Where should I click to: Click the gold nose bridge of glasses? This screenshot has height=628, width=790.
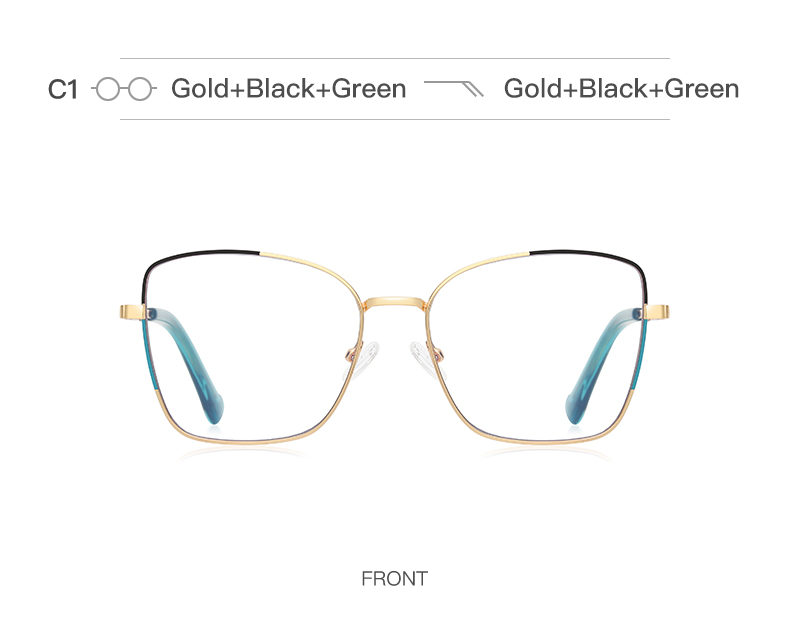(395, 303)
